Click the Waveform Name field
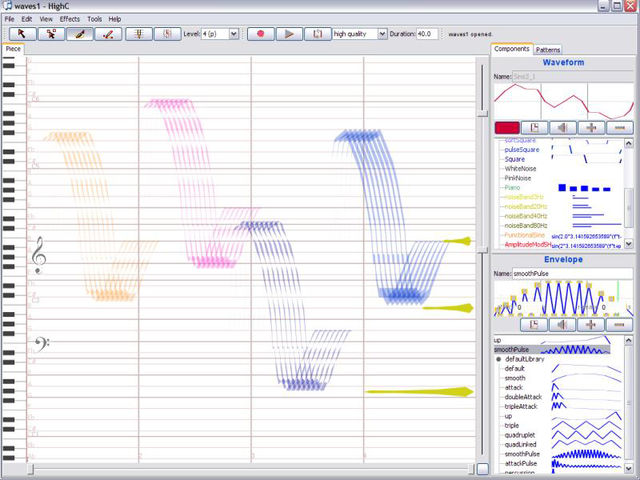Screen dimensions: 640x480 tap(573, 76)
